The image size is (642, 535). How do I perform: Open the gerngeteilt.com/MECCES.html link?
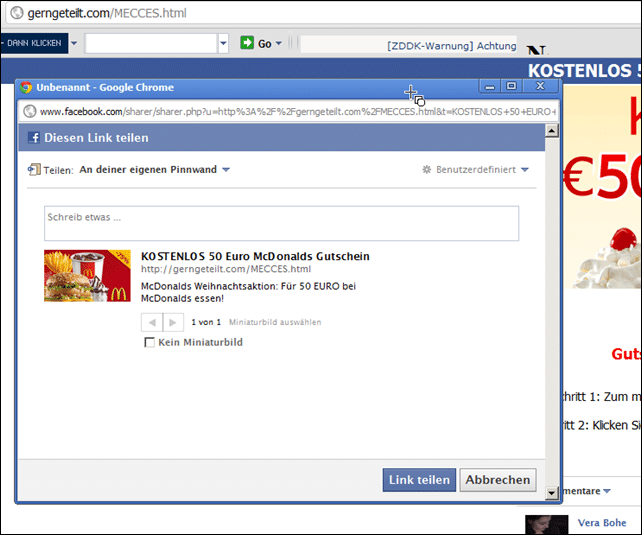(x=226, y=269)
